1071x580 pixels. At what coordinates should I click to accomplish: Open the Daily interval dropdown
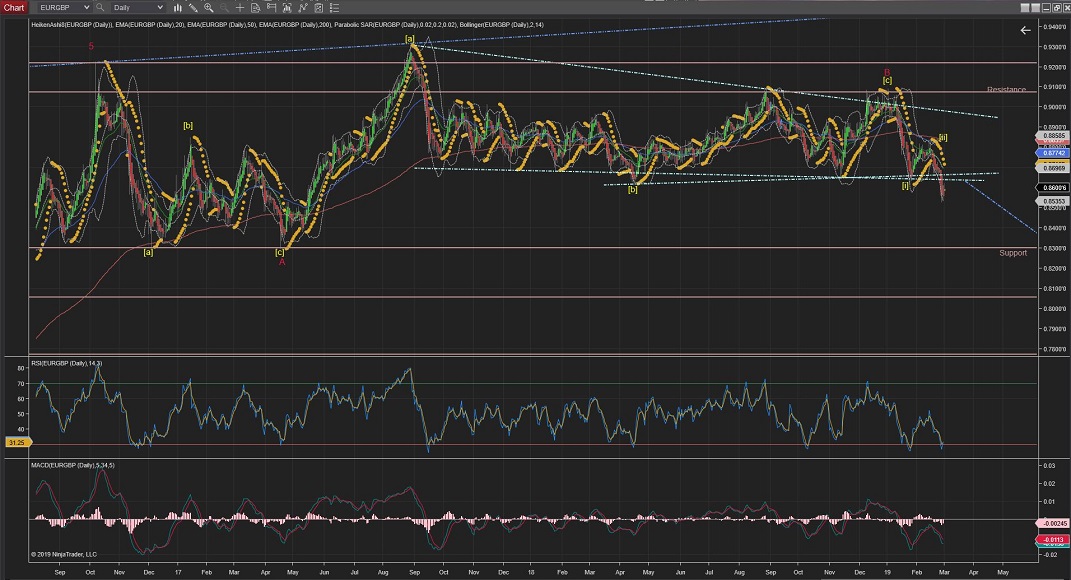point(138,8)
